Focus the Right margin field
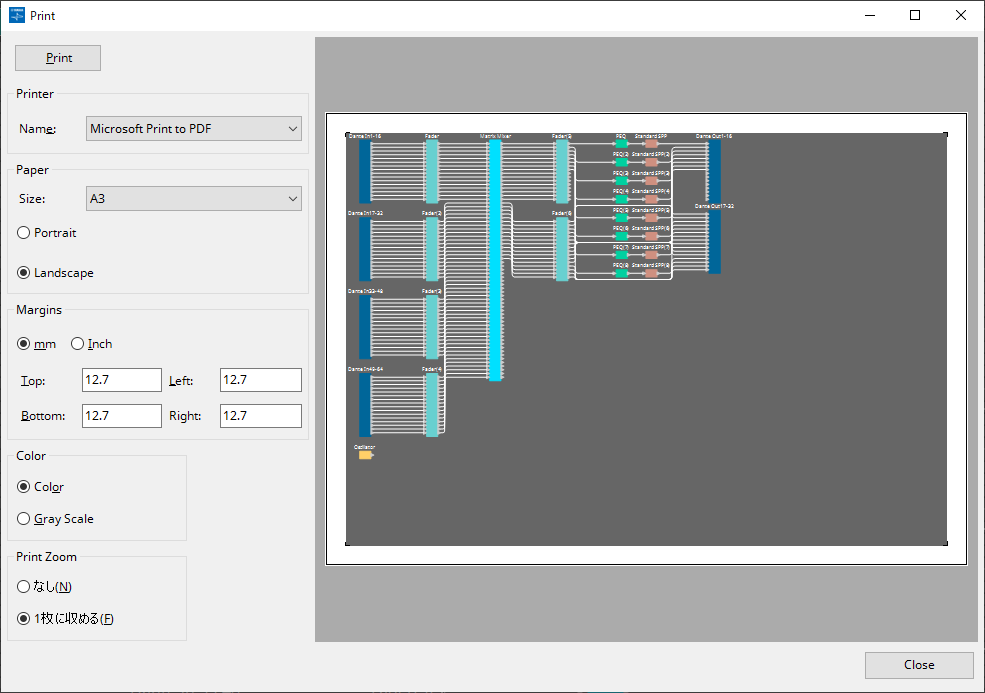 260,416
